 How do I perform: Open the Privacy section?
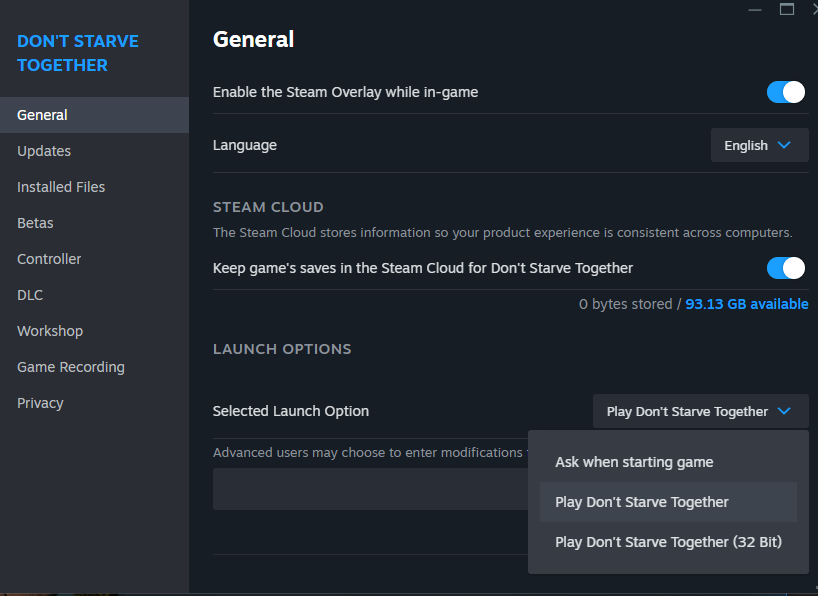point(40,403)
